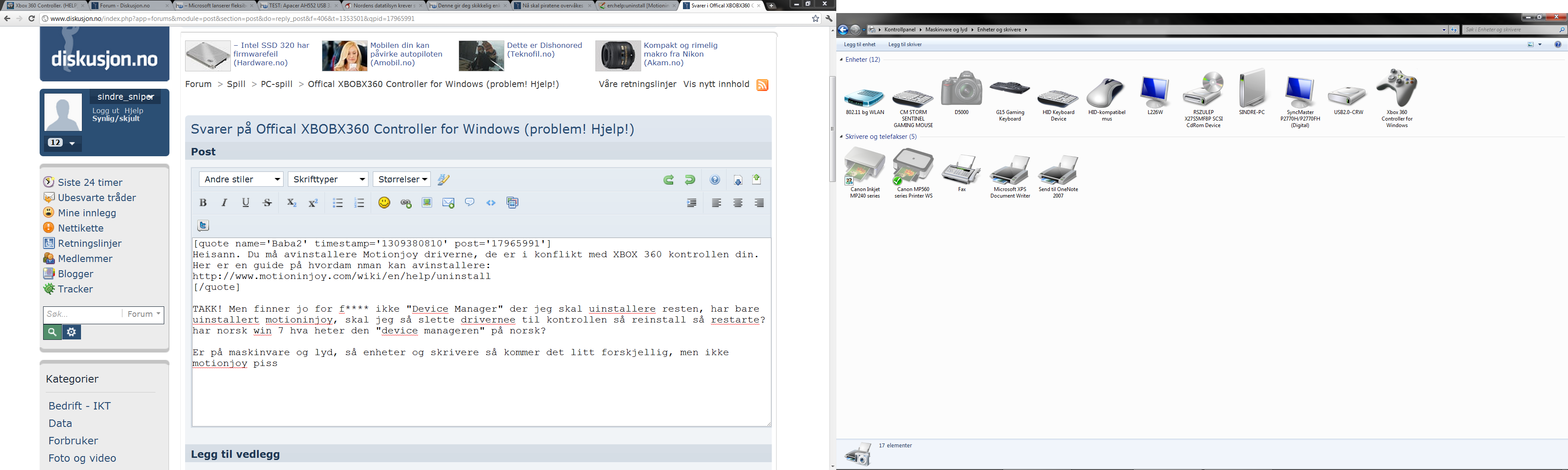
Task: Open the Siste 24 timer link
Action: [x=90, y=182]
